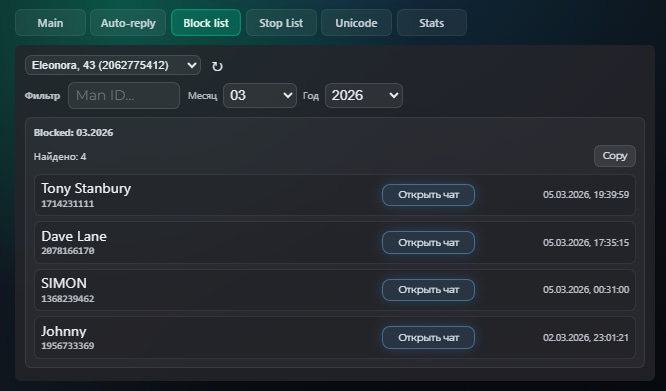Image resolution: width=666 pixels, height=391 pixels.
Task: Click the Найдено: 4 count label
Action: click(x=60, y=157)
